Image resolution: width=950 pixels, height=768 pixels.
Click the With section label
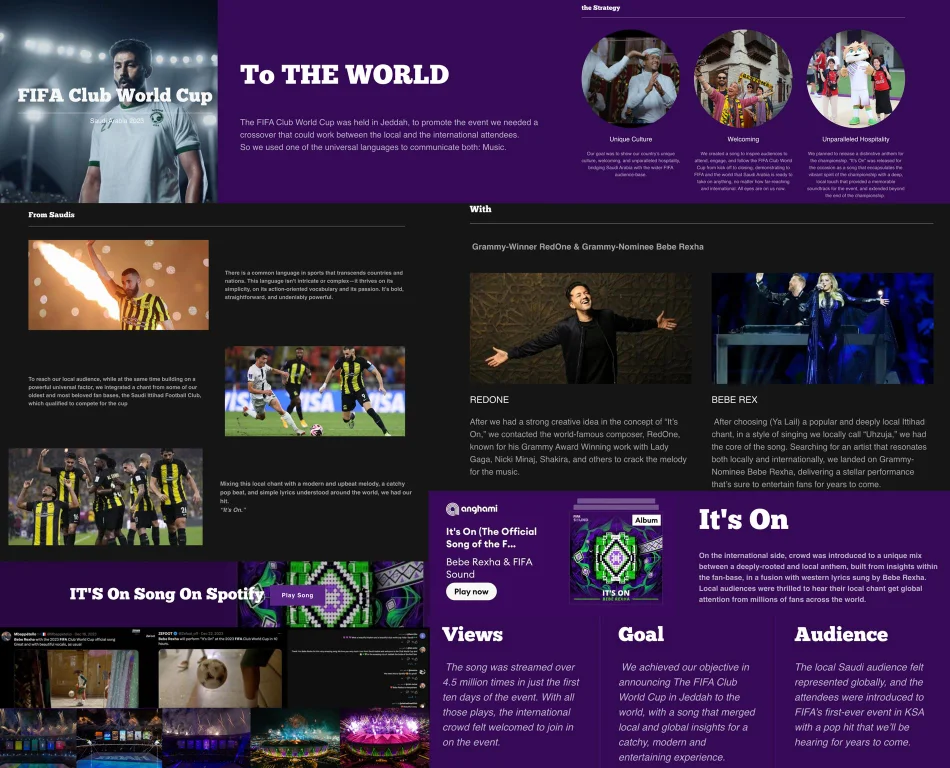click(x=480, y=209)
